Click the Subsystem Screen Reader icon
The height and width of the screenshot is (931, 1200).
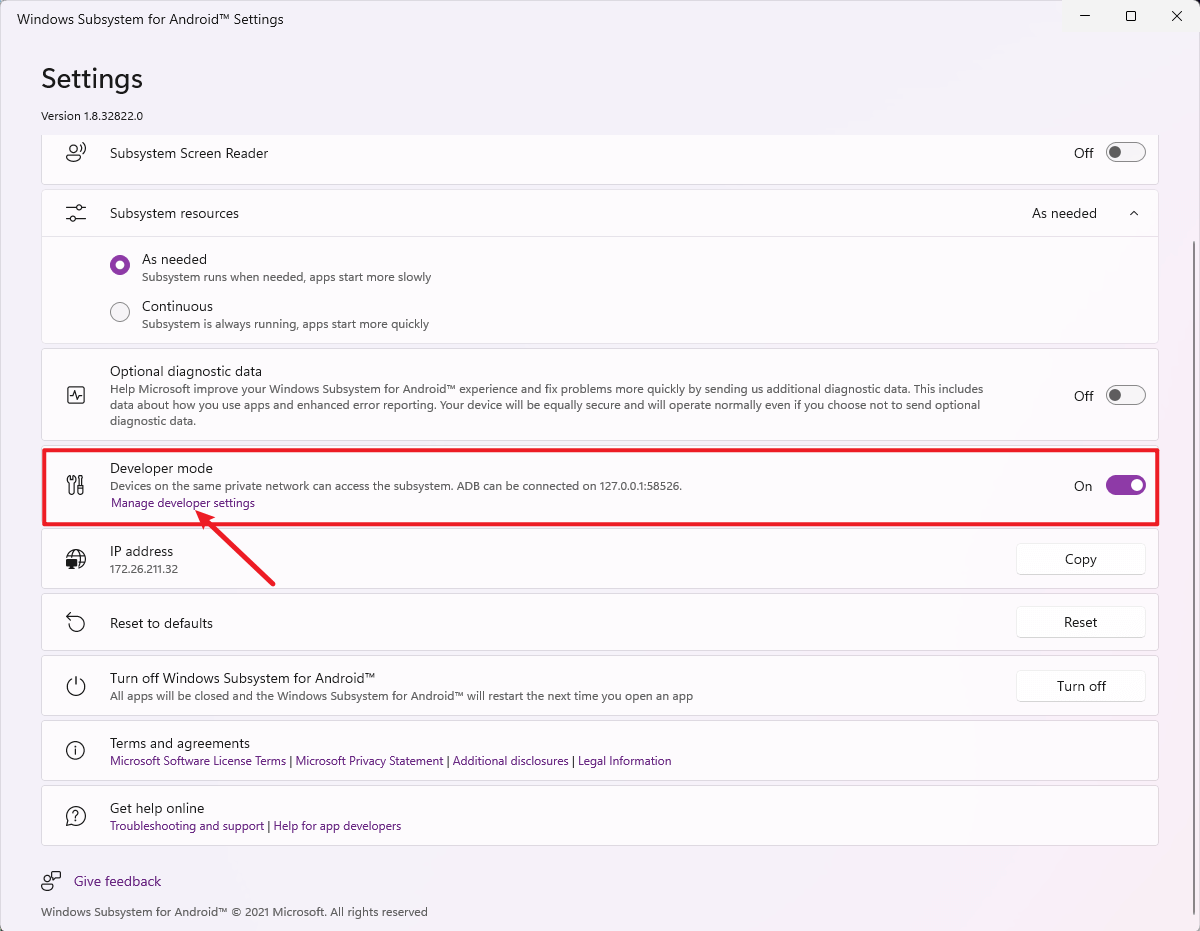point(76,153)
